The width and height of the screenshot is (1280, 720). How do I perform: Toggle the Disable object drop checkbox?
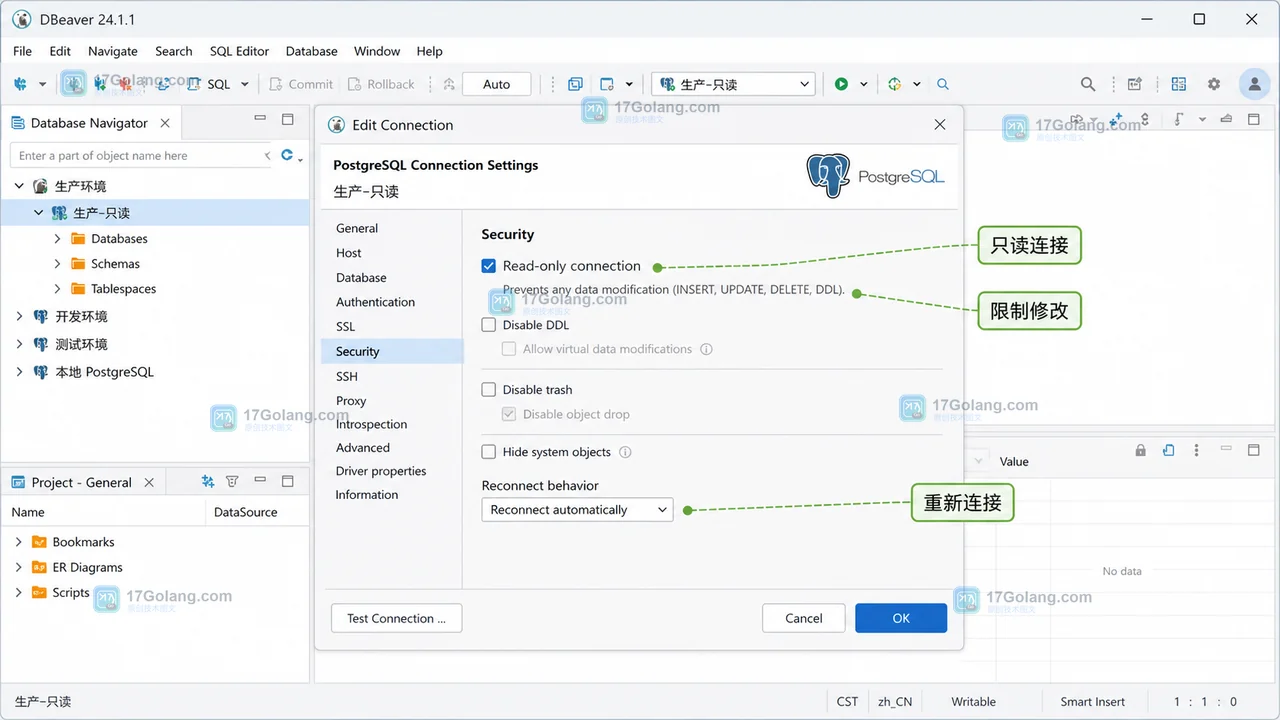(x=509, y=414)
